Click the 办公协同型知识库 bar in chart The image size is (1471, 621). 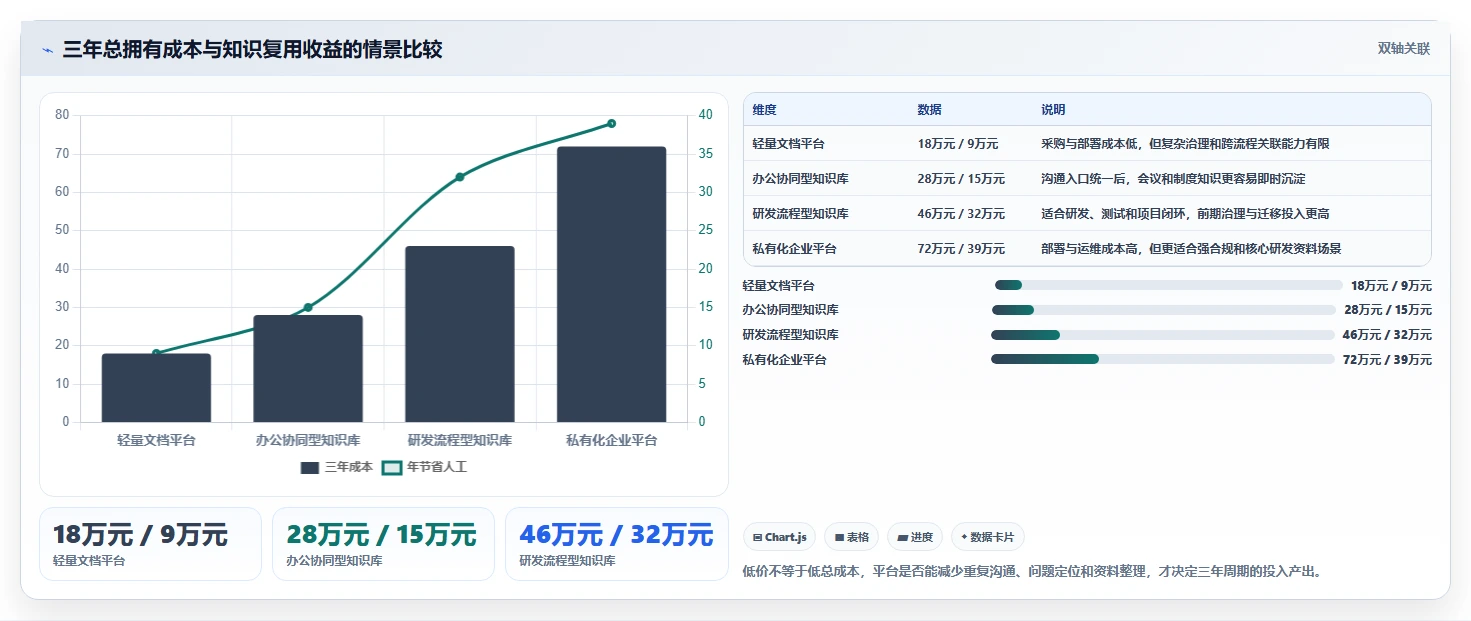pos(308,369)
